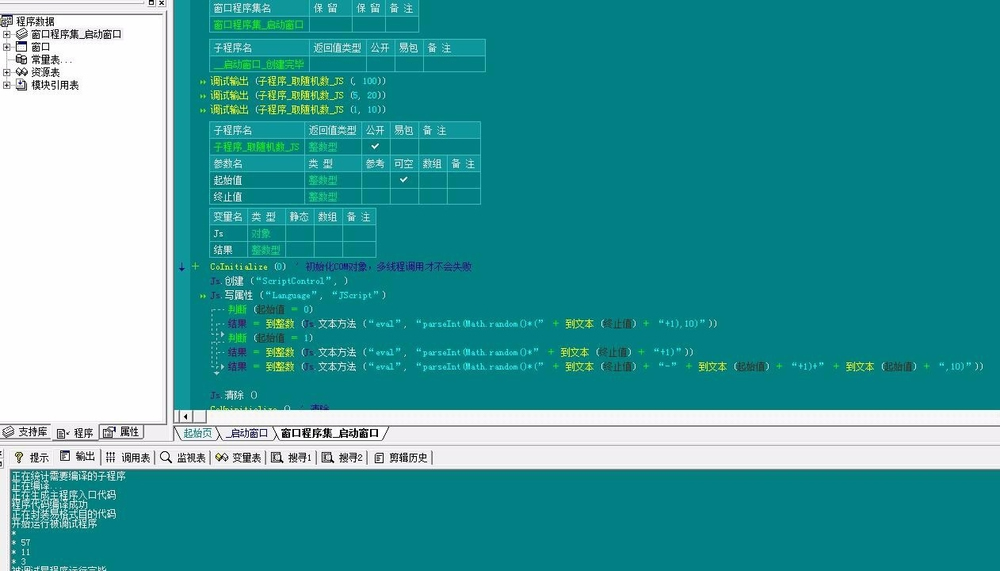1000x571 pixels.
Task: Click the 窗口程序集_启动窗口 tree node icon
Action: click(x=22, y=34)
